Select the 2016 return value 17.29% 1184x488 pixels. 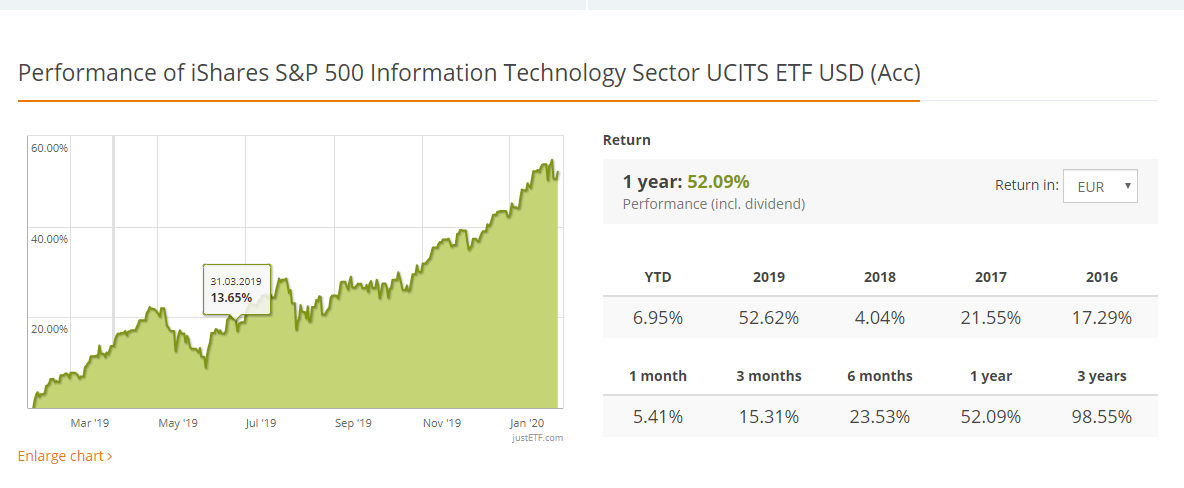tap(1100, 318)
